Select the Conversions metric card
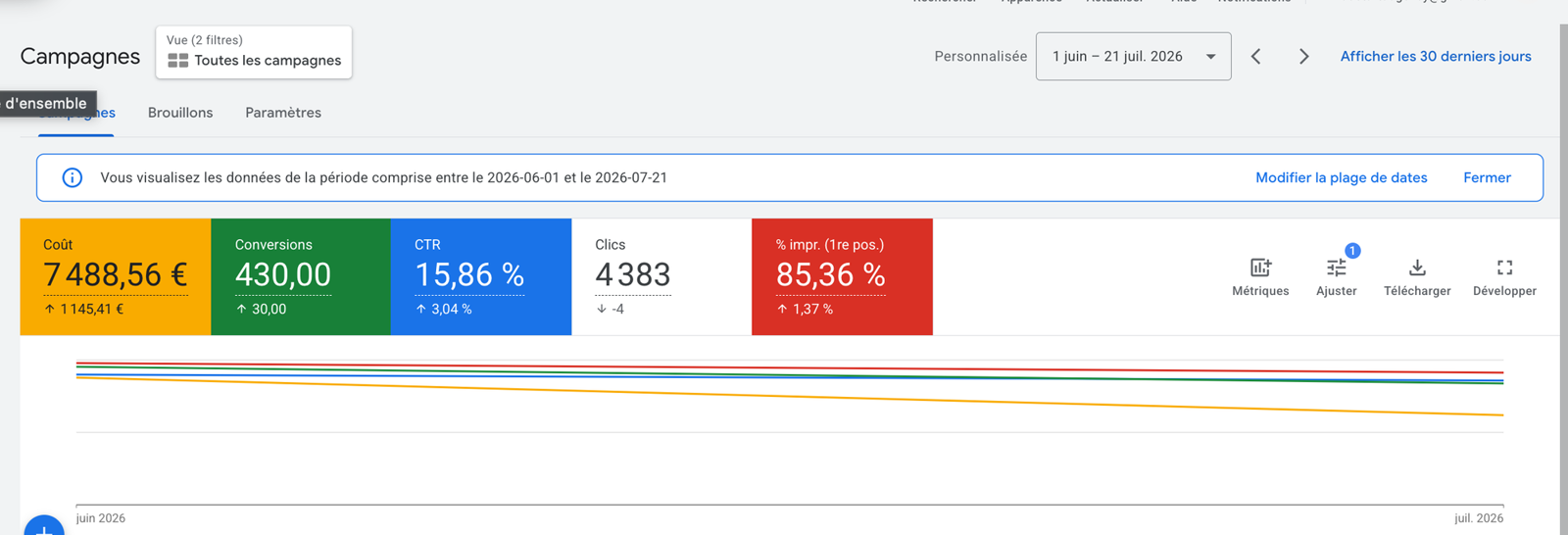 301,276
